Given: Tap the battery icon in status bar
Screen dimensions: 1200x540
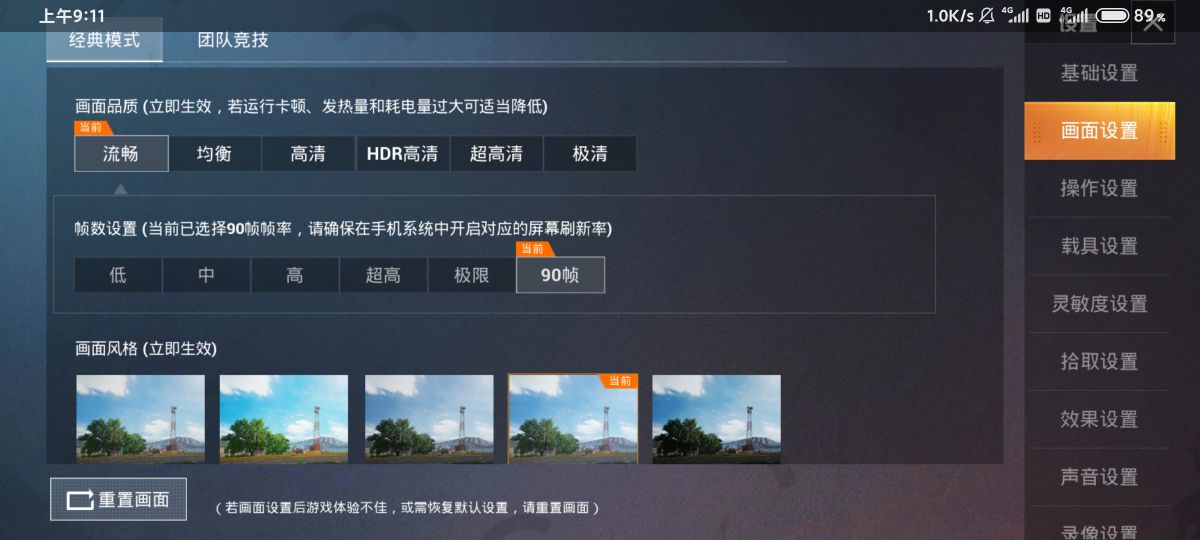Looking at the screenshot, I should [x=1112, y=15].
